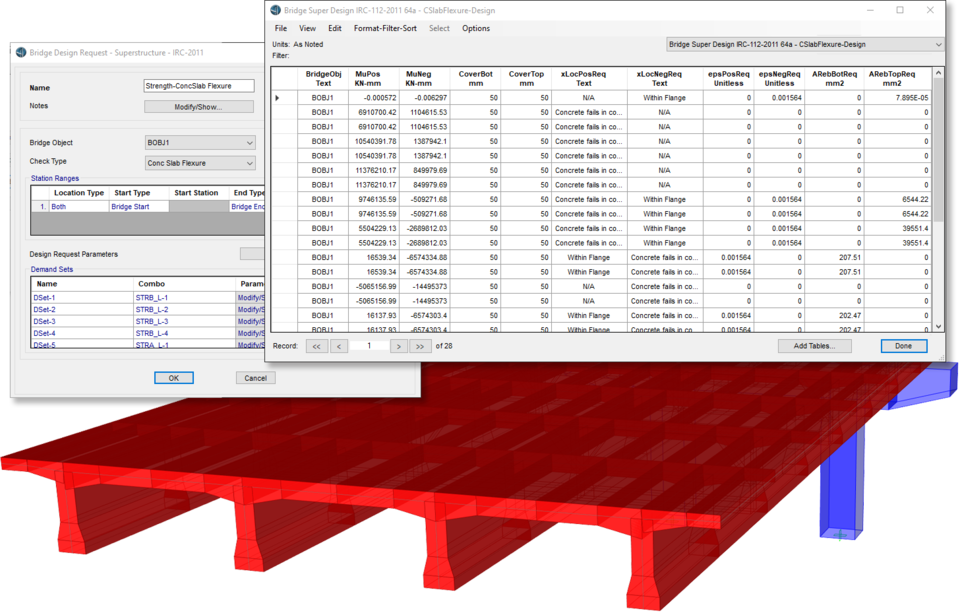Click the app icon in Bridge Super Design title bar
This screenshot has height=613, width=960.
point(275,10)
